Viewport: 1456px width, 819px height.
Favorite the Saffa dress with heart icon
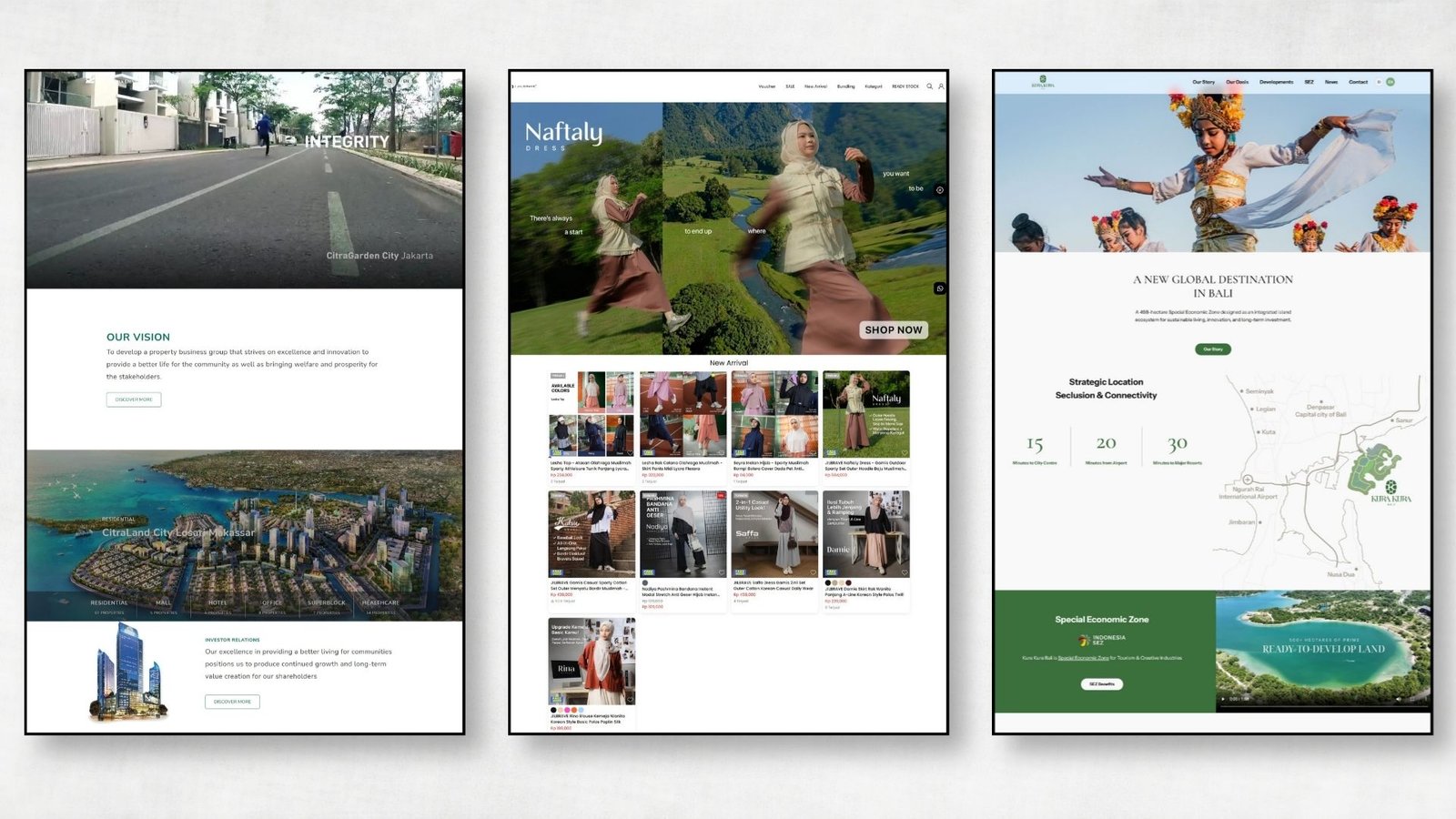(814, 572)
